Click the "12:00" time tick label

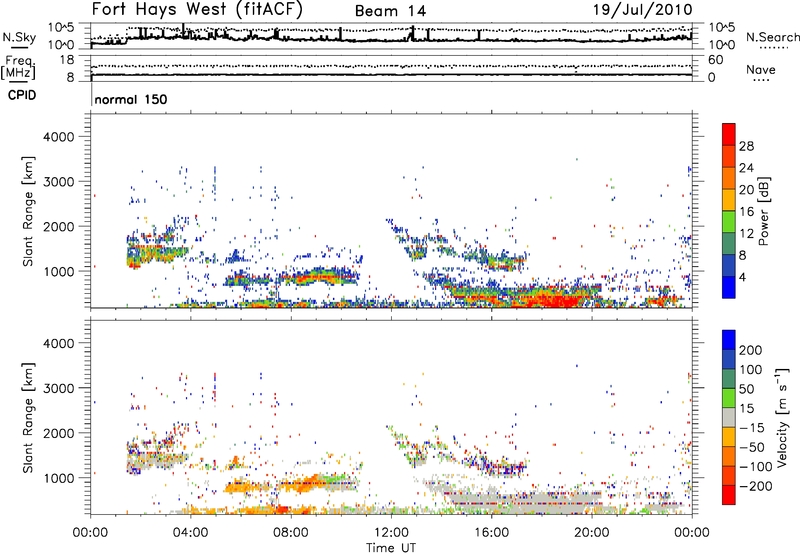point(391,533)
